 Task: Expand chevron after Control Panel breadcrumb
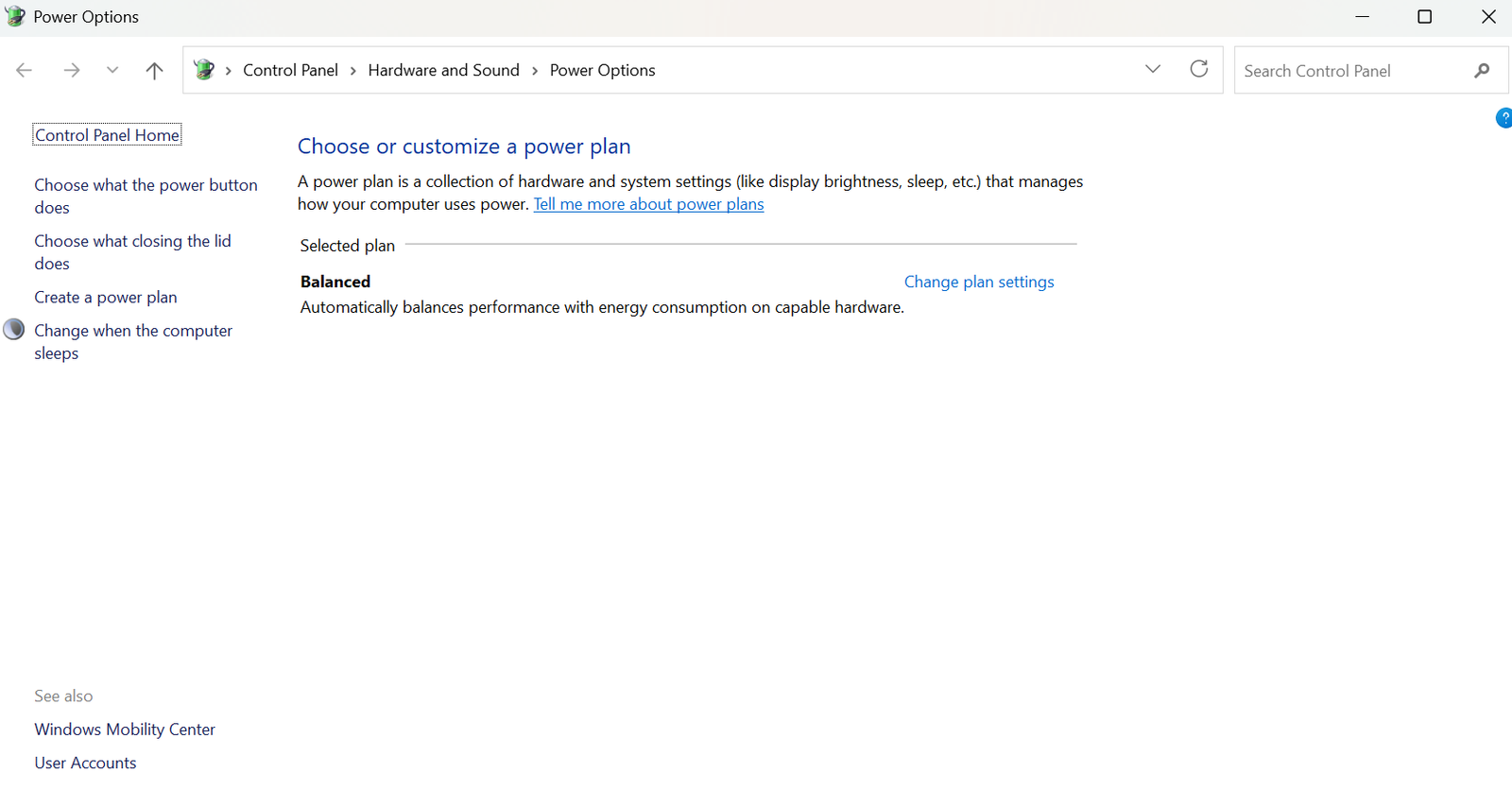click(353, 71)
